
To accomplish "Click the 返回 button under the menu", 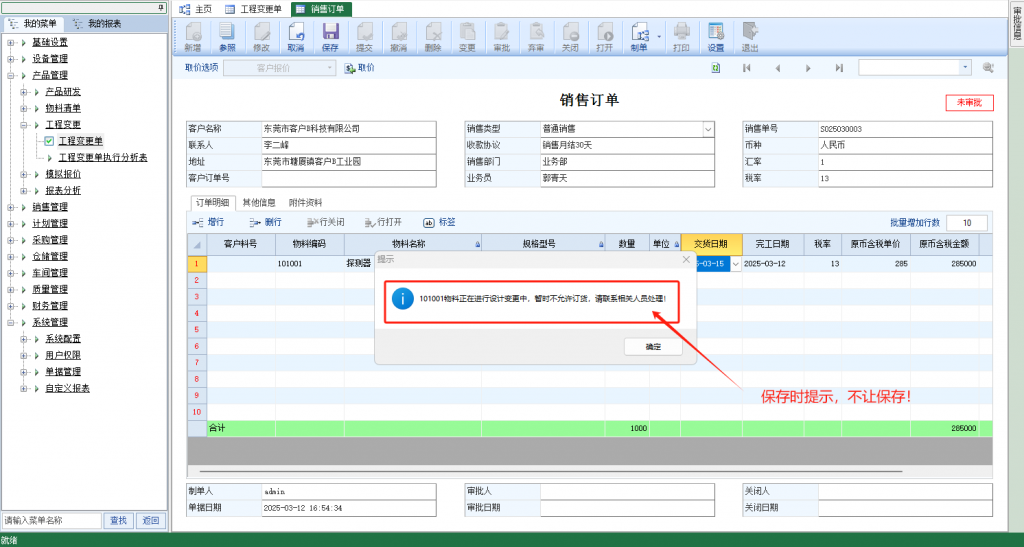I will [x=151, y=520].
